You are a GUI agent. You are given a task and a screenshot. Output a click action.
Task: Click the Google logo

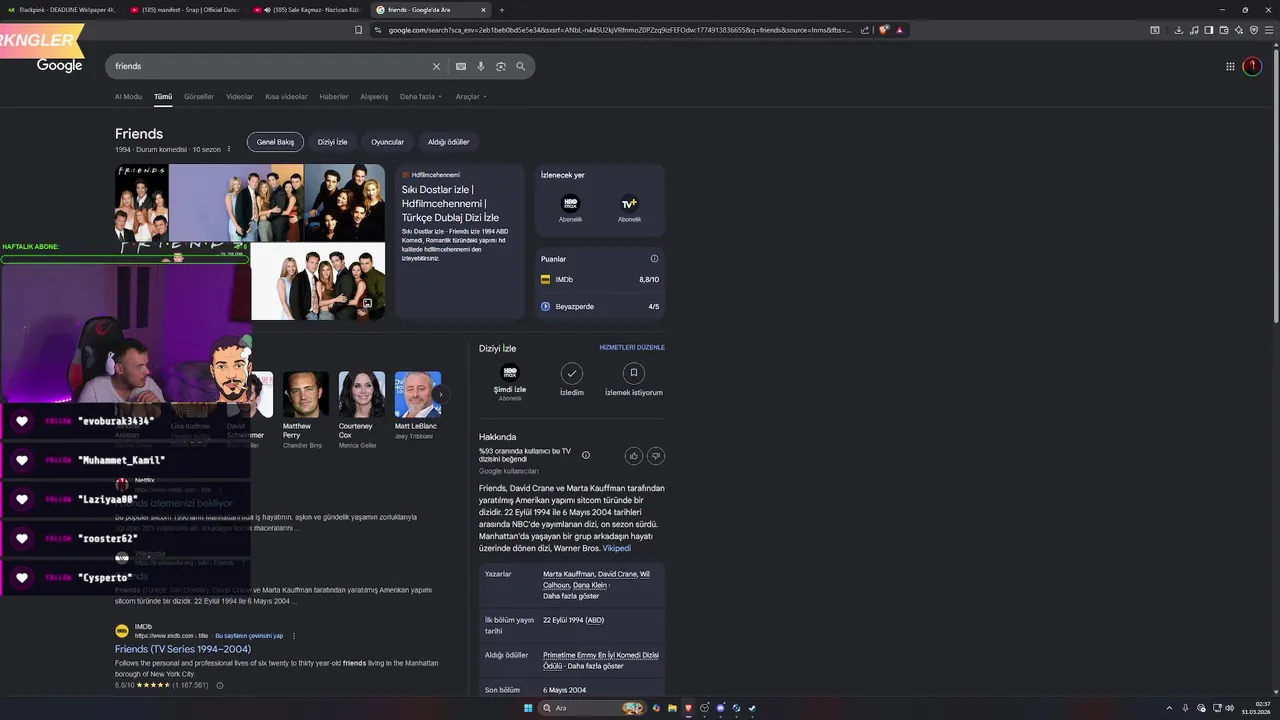[60, 66]
